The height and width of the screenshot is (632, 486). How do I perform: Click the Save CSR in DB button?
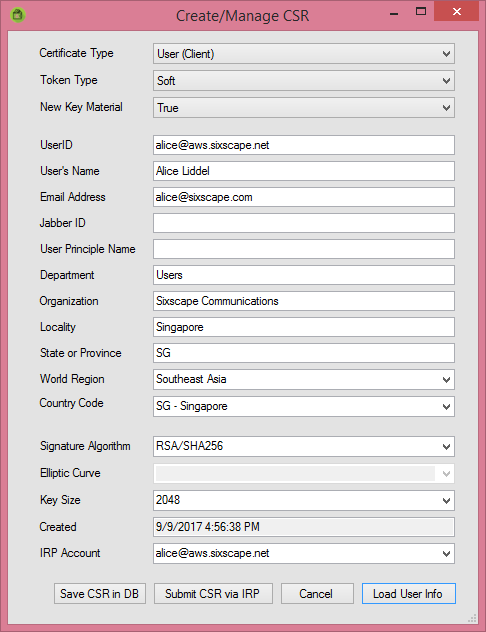tap(100, 594)
